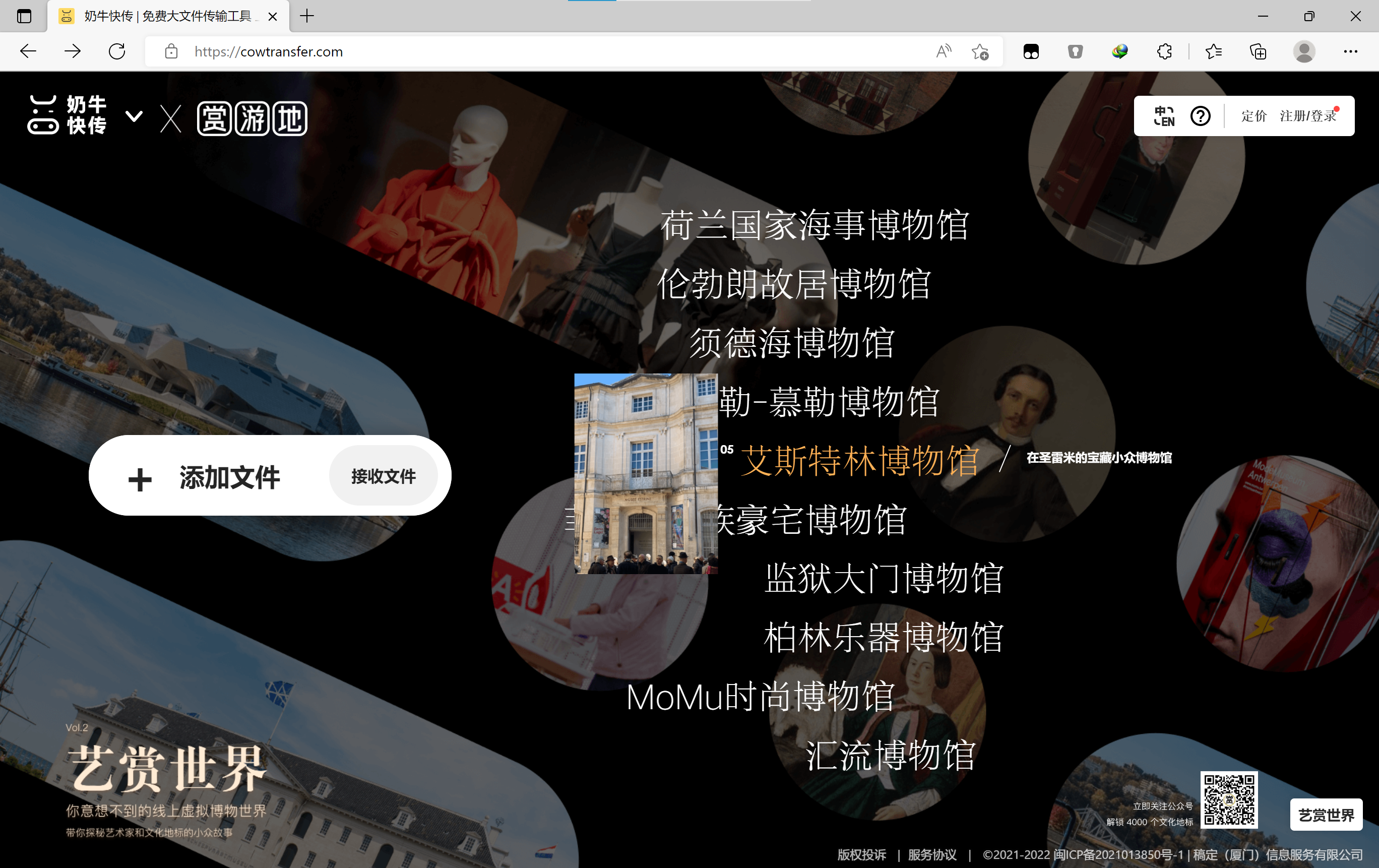Open the Favorites list

coord(1214,51)
